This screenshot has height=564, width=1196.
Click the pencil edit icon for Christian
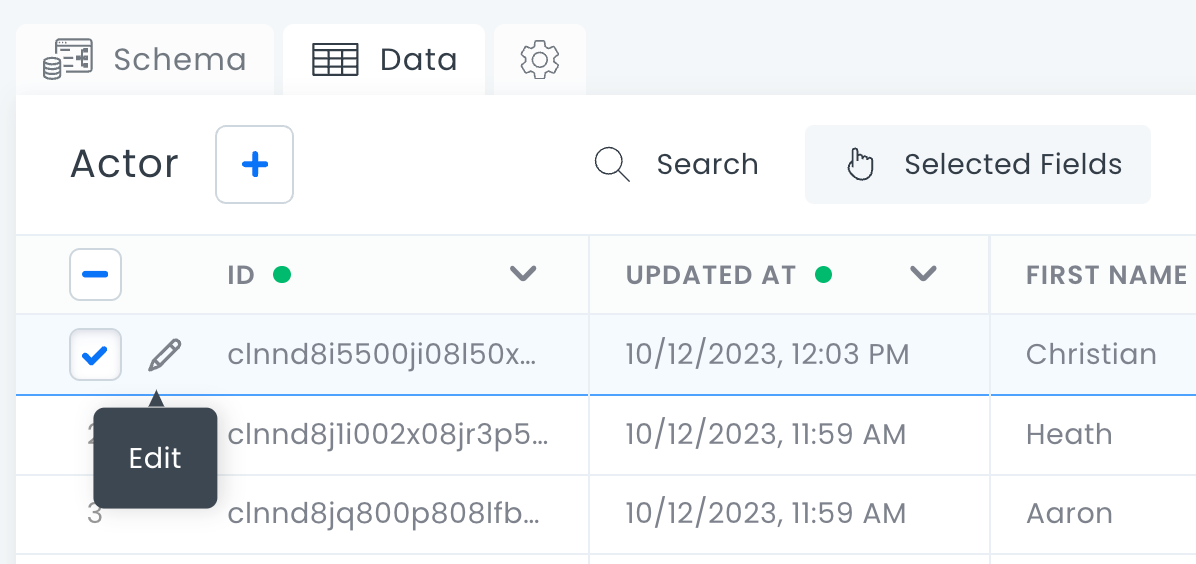[x=165, y=355]
